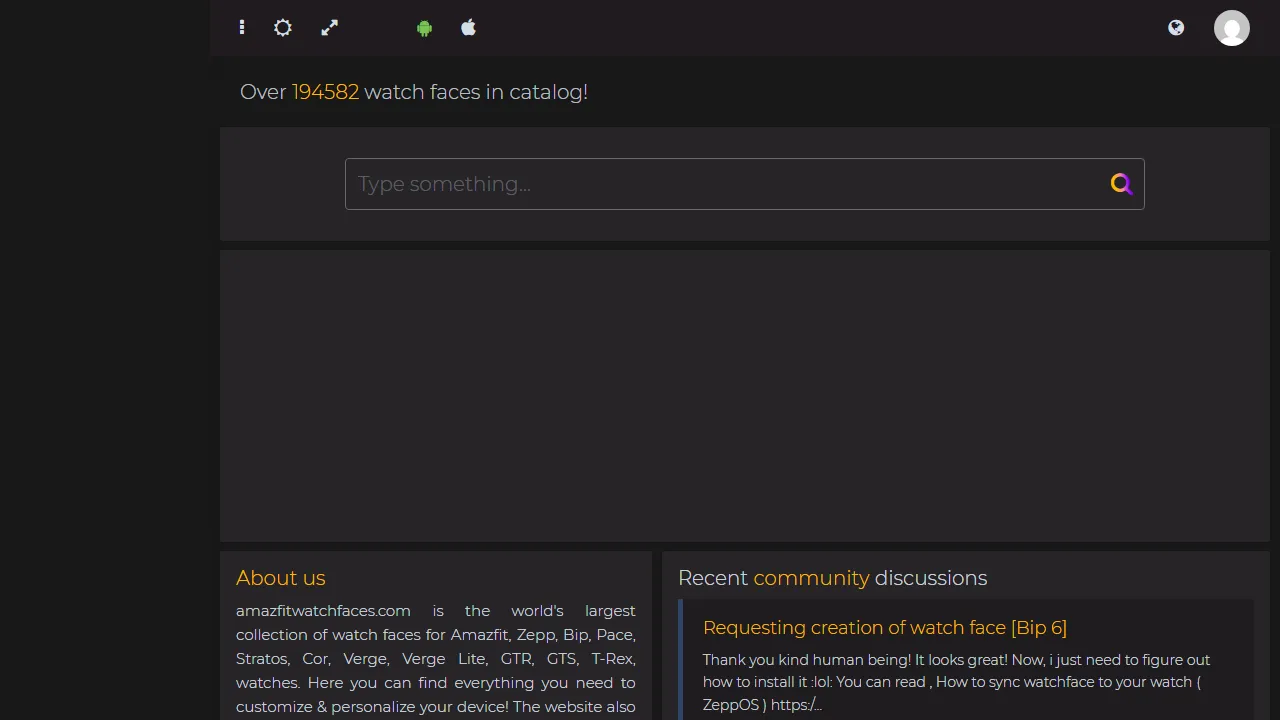Screen dimensions: 1280x720
Task: Click the Apple iOS app icon
Action: (468, 28)
